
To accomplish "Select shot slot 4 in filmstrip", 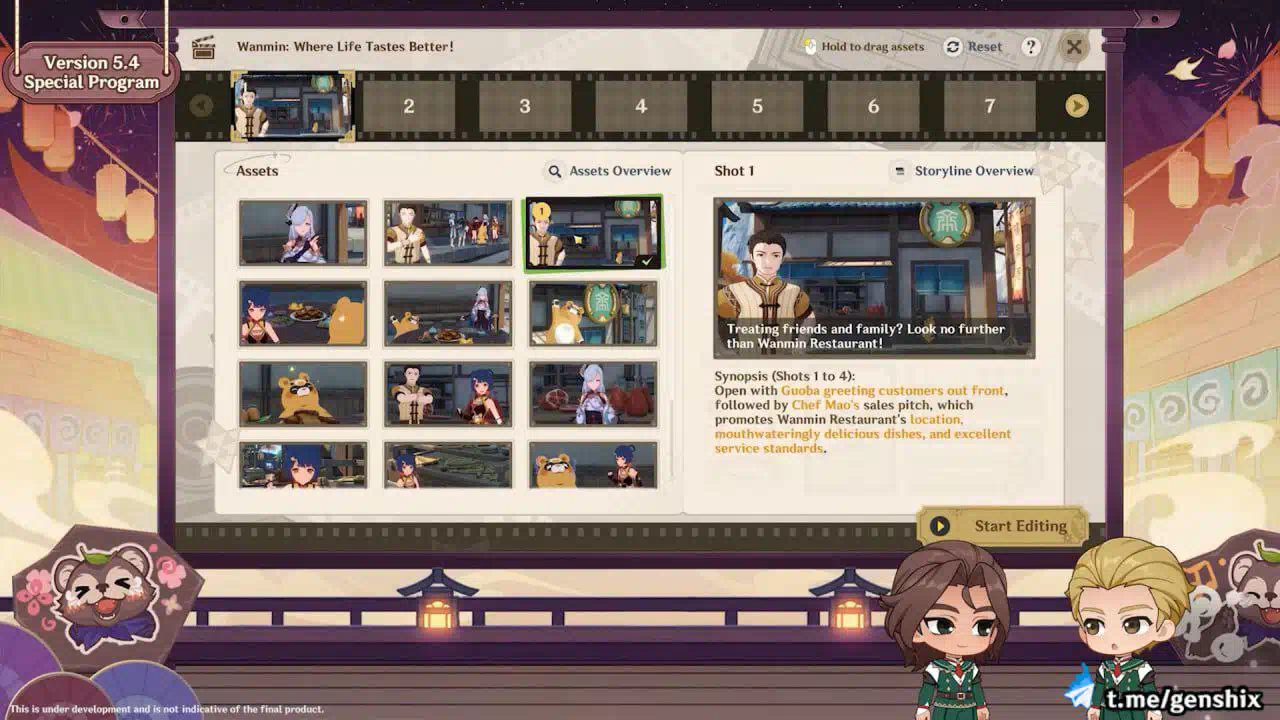I will (641, 106).
